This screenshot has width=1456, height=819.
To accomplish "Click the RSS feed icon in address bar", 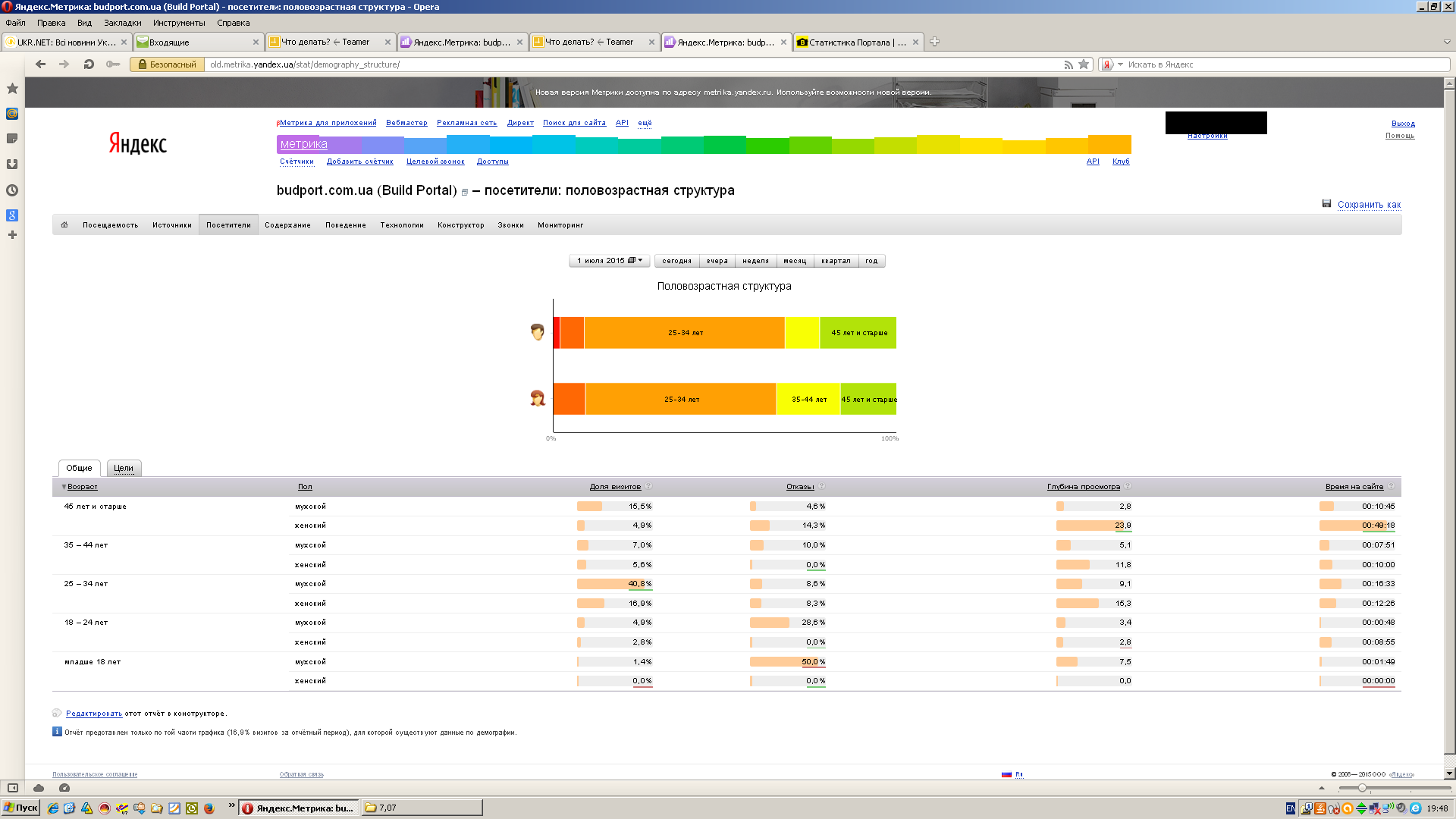I will 1068,64.
